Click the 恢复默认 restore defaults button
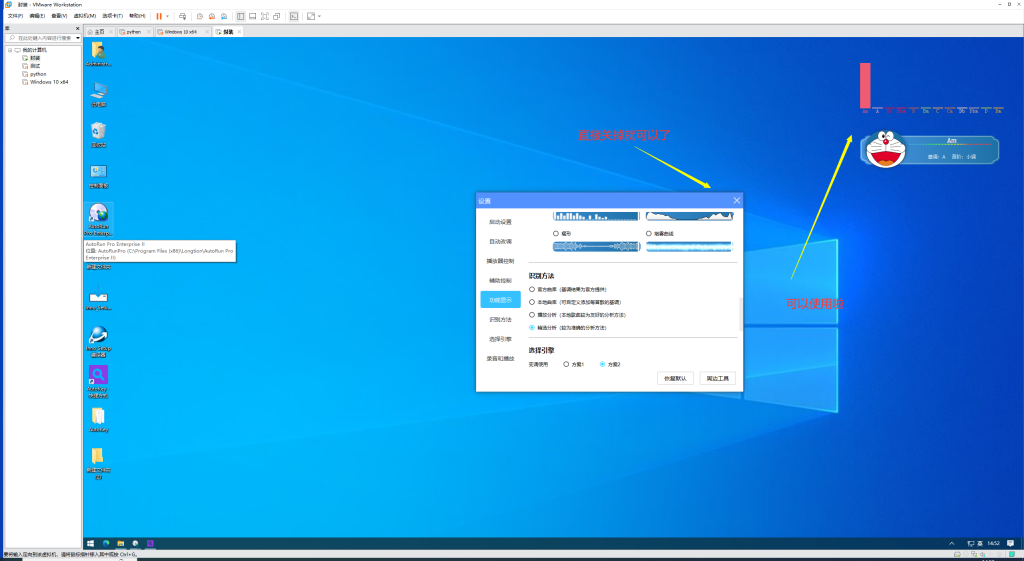1024x561 pixels. point(675,379)
